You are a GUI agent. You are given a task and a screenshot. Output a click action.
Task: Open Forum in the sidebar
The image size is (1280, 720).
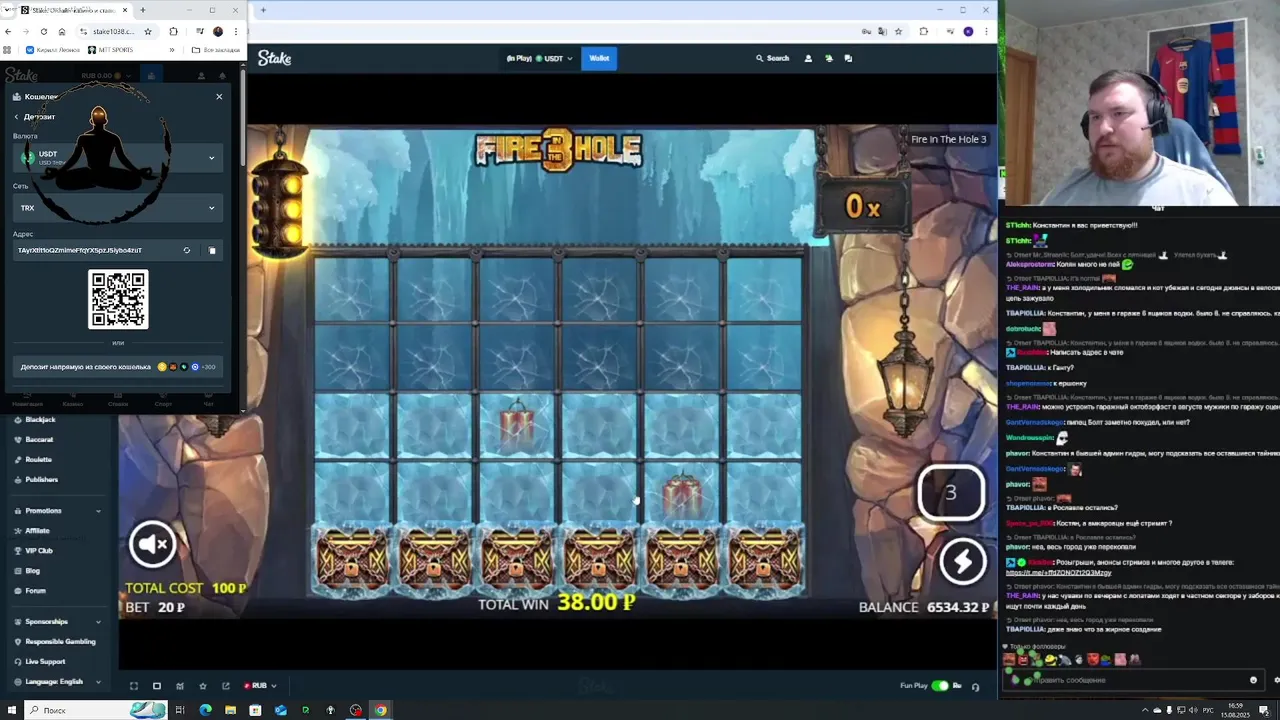coord(35,591)
